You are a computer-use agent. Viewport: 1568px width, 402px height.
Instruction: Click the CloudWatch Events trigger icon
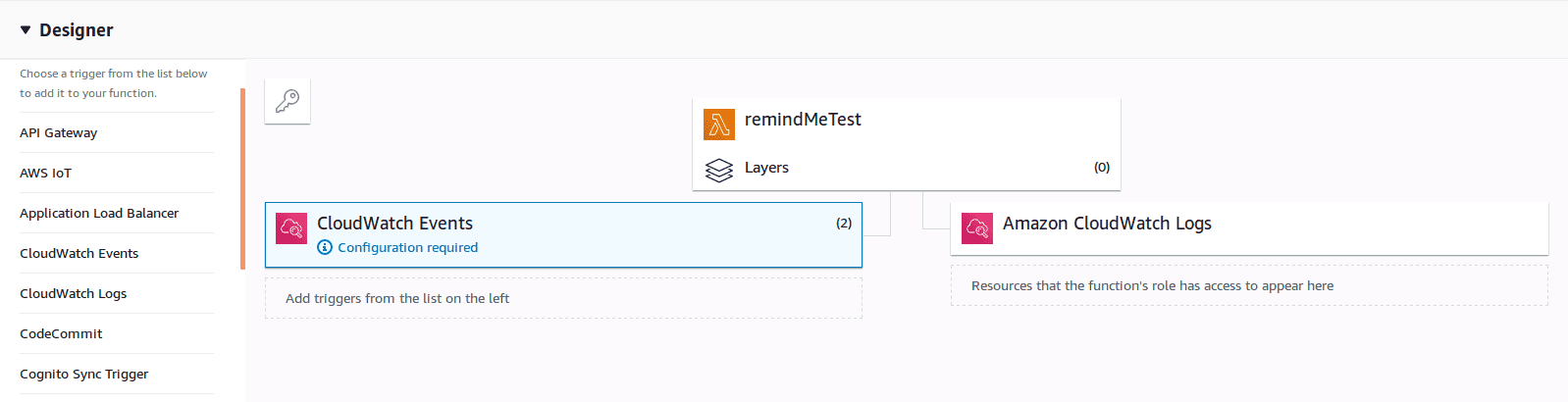click(x=291, y=228)
